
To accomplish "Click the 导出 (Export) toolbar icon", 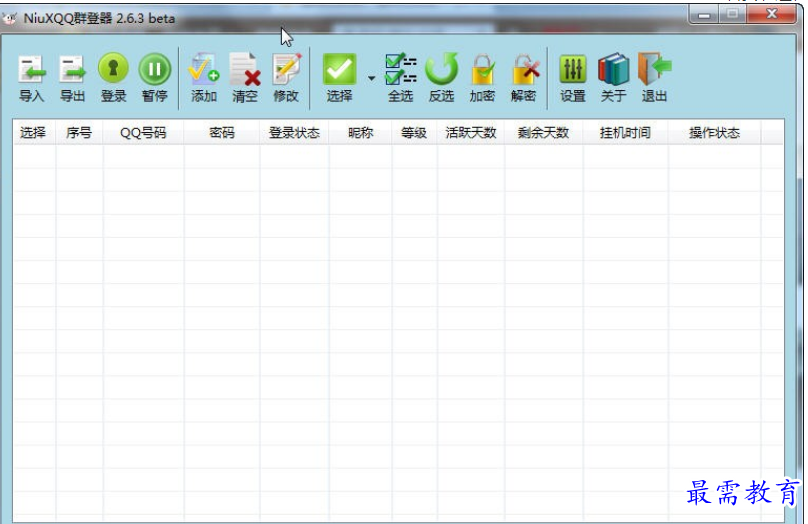I will [x=72, y=77].
